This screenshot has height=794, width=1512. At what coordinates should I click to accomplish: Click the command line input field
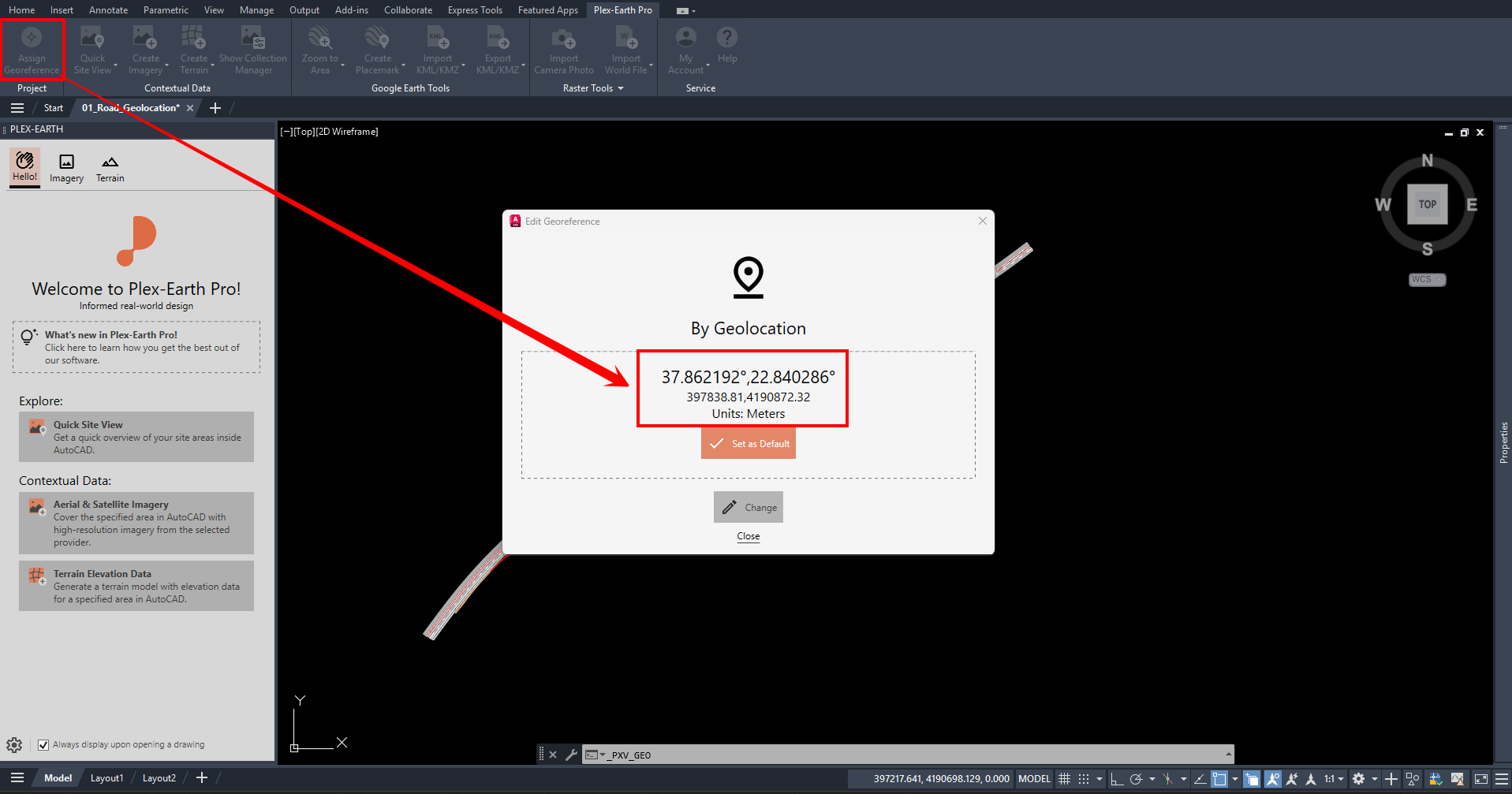pyautogui.click(x=907, y=755)
